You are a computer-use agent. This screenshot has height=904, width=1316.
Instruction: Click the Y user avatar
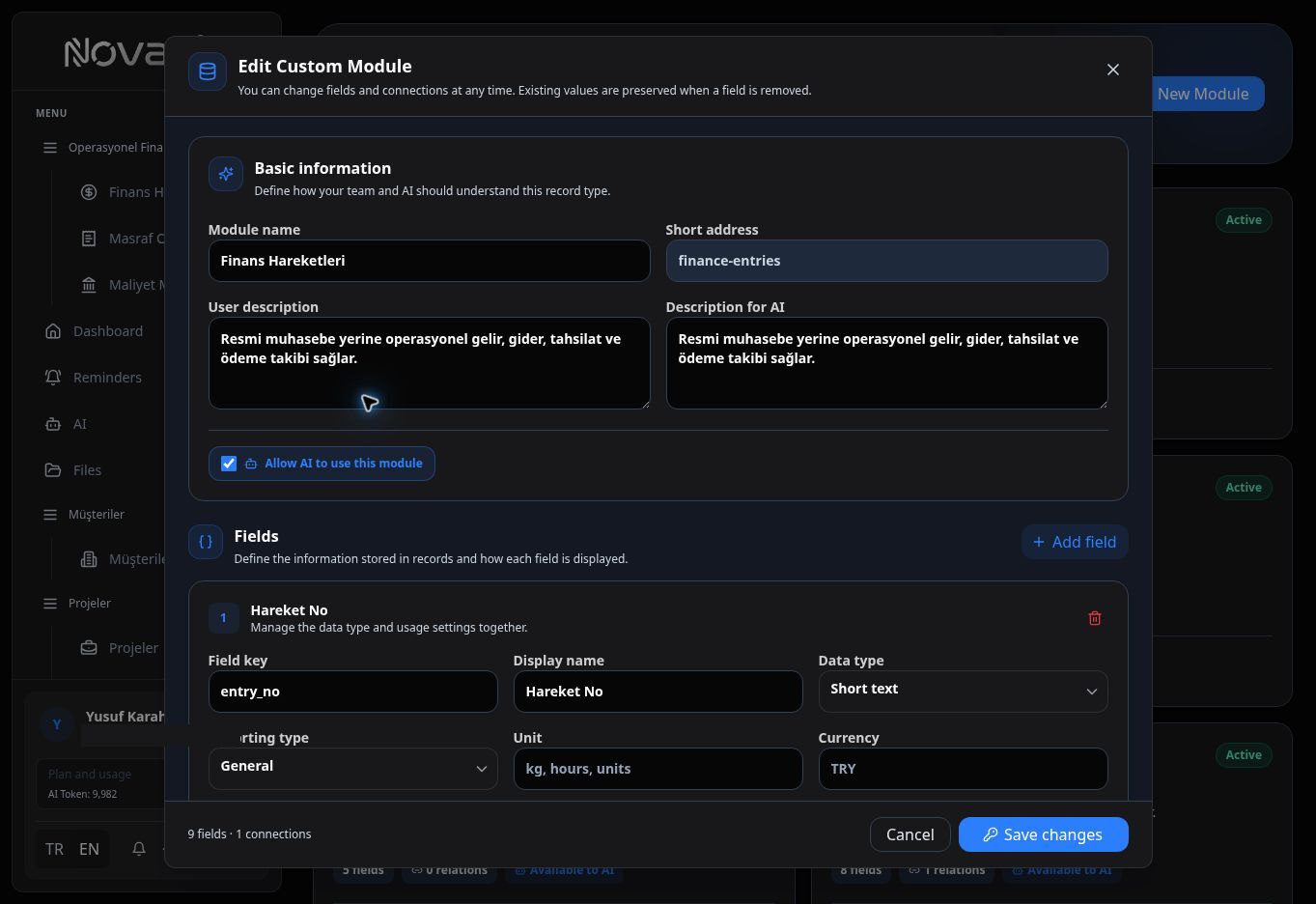[57, 723]
